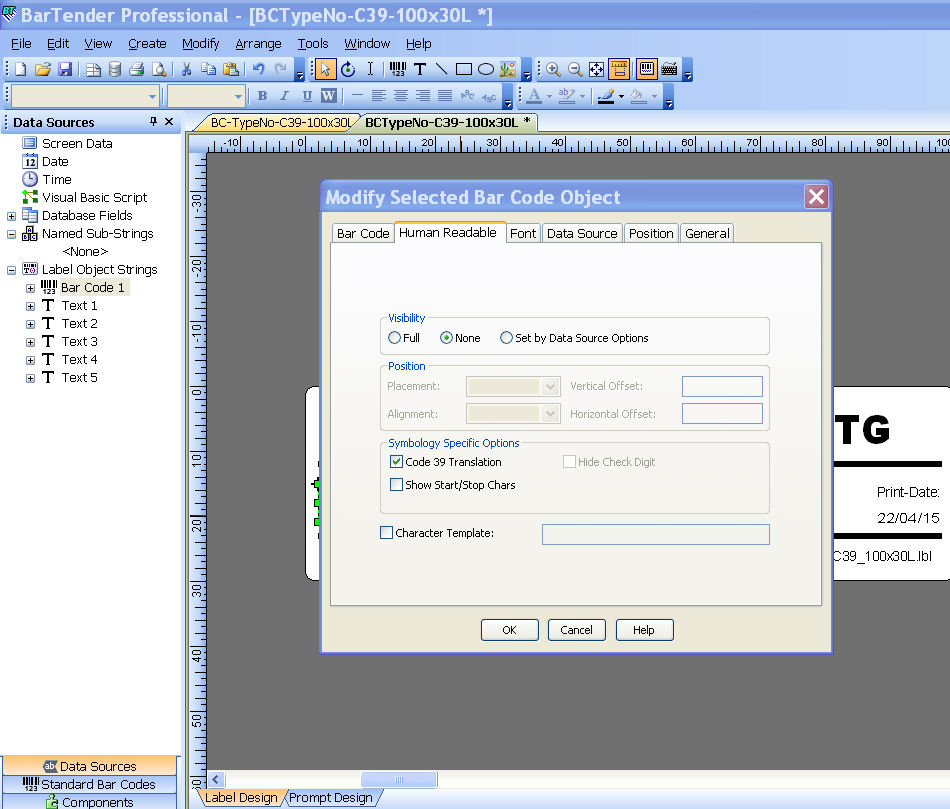
Task: Paste from clipboard
Action: tap(231, 69)
